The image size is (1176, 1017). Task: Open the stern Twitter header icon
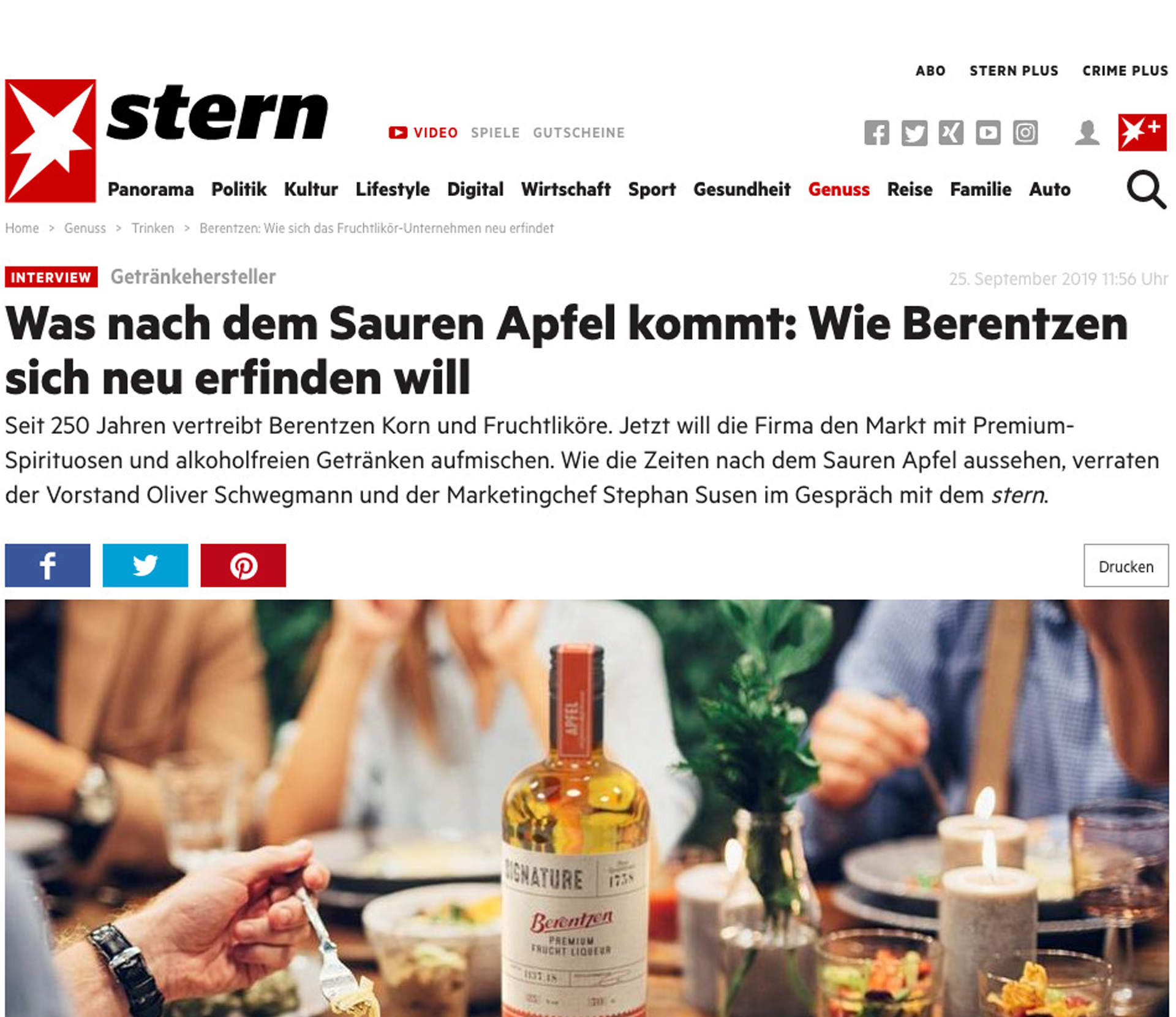[914, 133]
